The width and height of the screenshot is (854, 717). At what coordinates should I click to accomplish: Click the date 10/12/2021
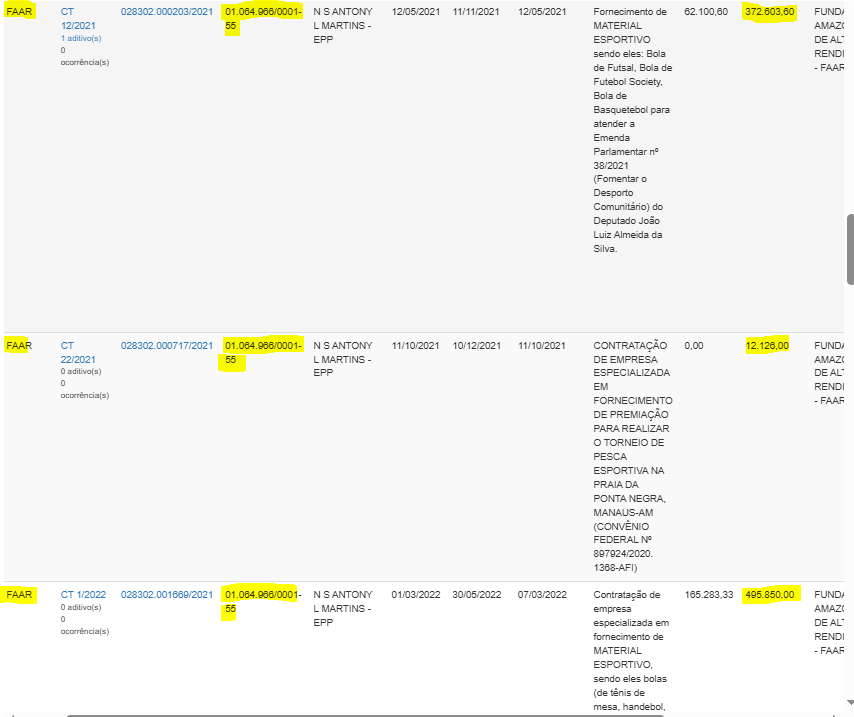pos(477,345)
